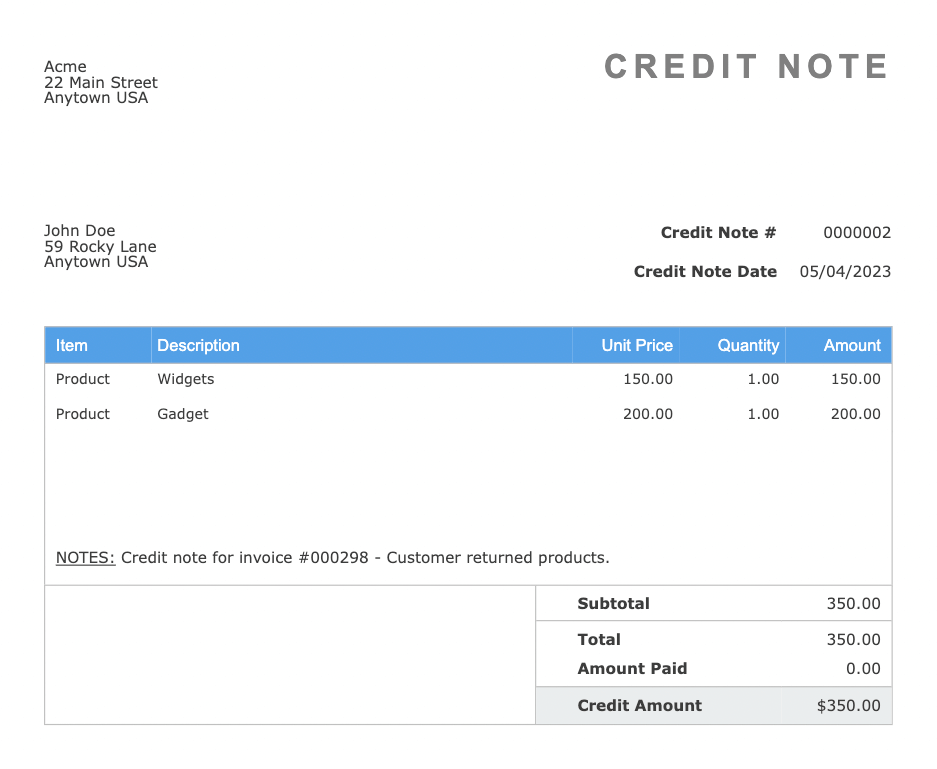Click the Subtotal label

pyautogui.click(x=613, y=604)
